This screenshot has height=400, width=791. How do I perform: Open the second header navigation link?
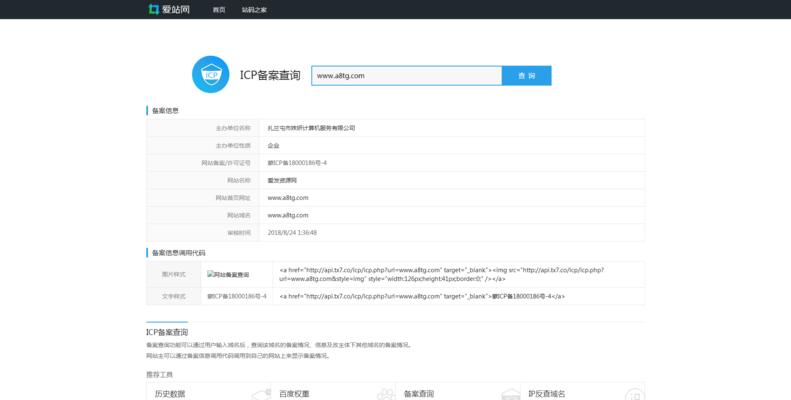tap(254, 10)
